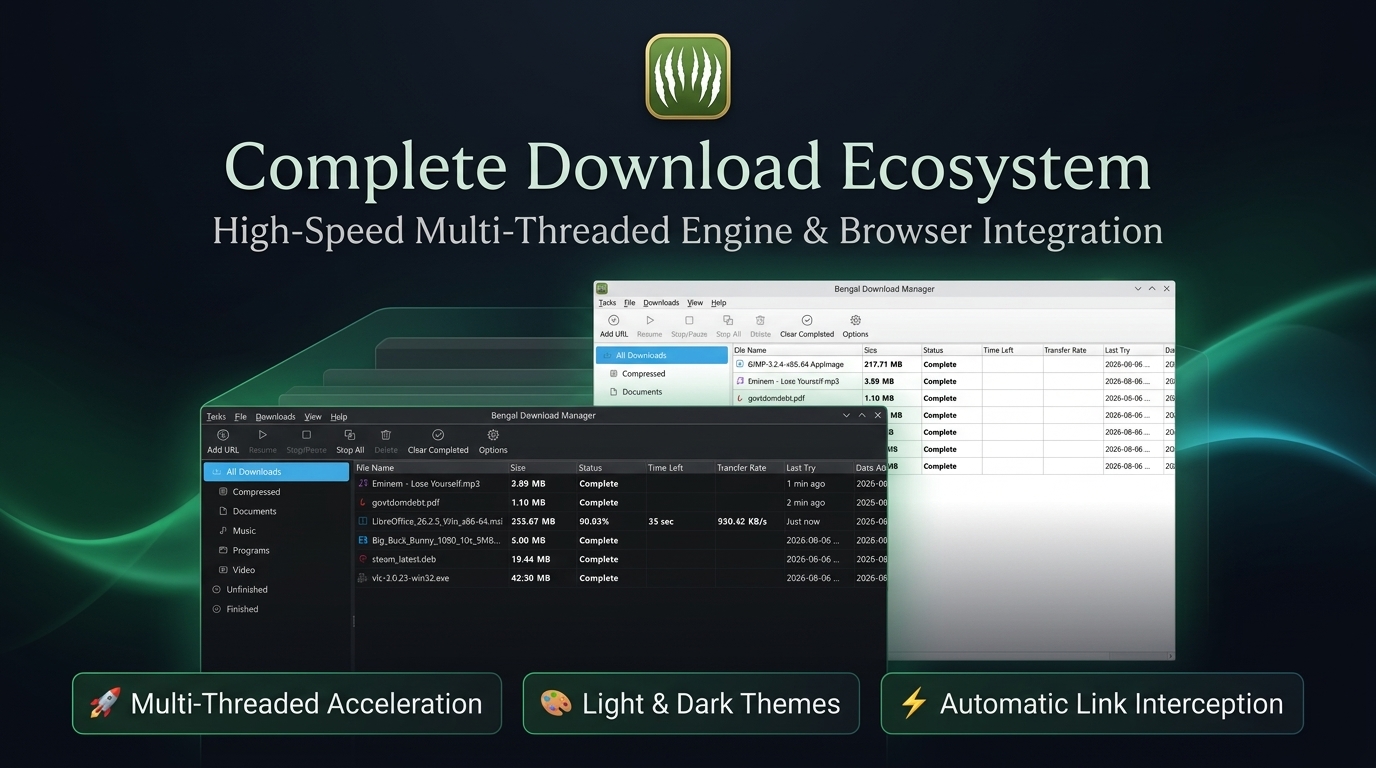Click the Stop All icon in the light window
Image resolution: width=1376 pixels, height=768 pixels.
click(x=728, y=321)
